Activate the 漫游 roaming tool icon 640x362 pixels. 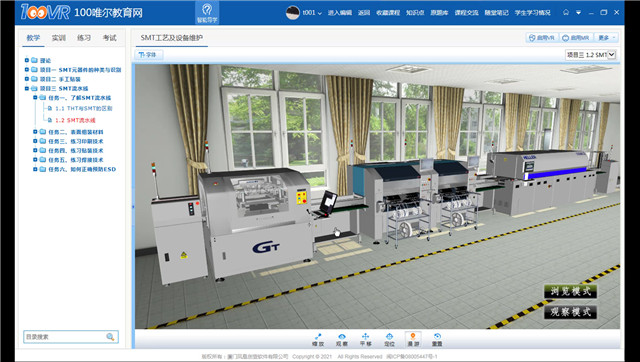tap(413, 340)
